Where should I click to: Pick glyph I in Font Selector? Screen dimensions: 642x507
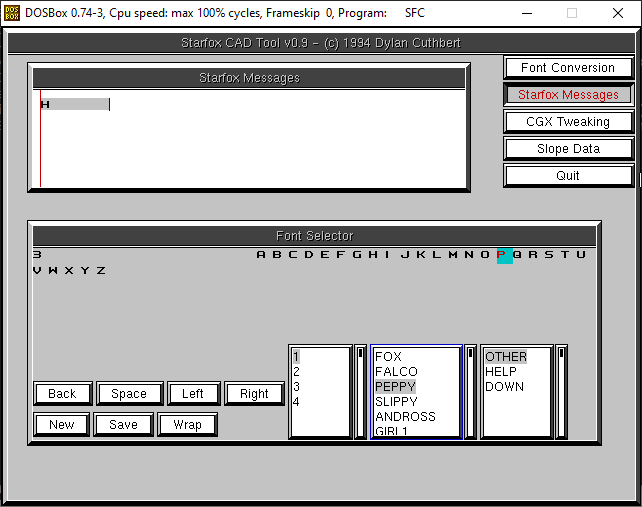(387, 255)
